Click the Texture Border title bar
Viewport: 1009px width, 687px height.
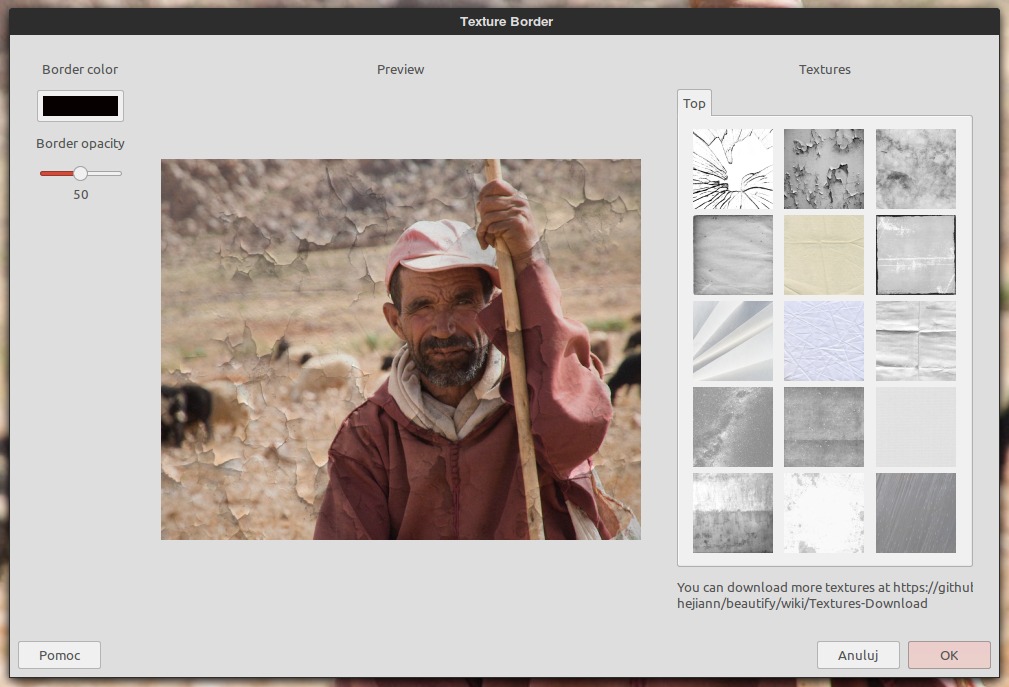point(506,21)
